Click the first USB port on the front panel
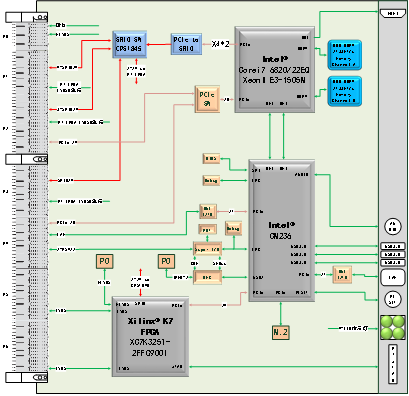The width and height of the screenshot is (409, 396). click(393, 246)
